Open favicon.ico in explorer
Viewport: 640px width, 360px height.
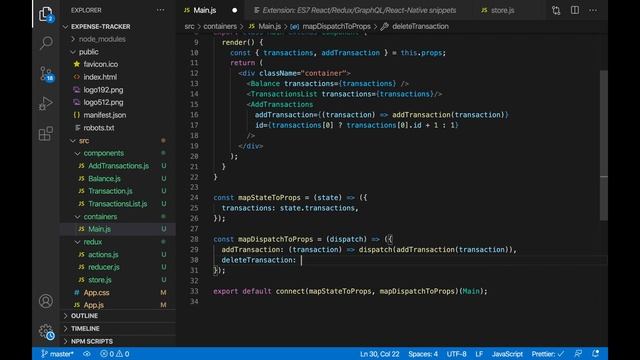[101, 64]
